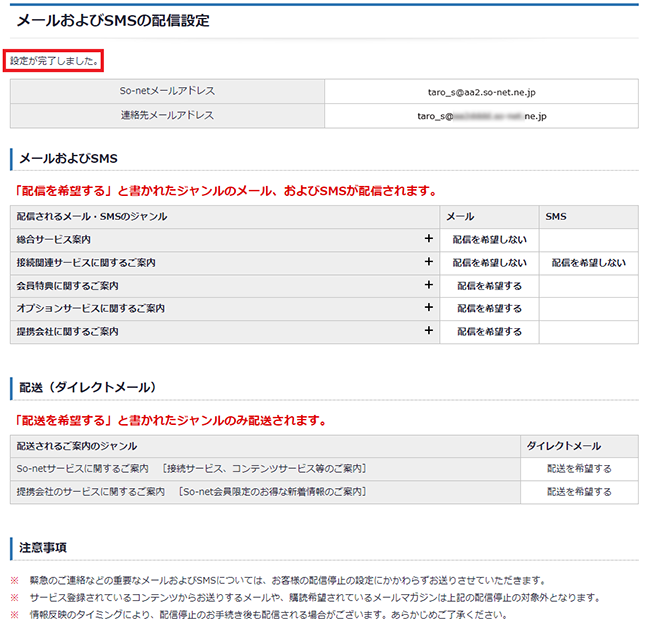Expand the オプションサービスに関するご案内 plus icon
The image size is (650, 630).
pos(428,309)
